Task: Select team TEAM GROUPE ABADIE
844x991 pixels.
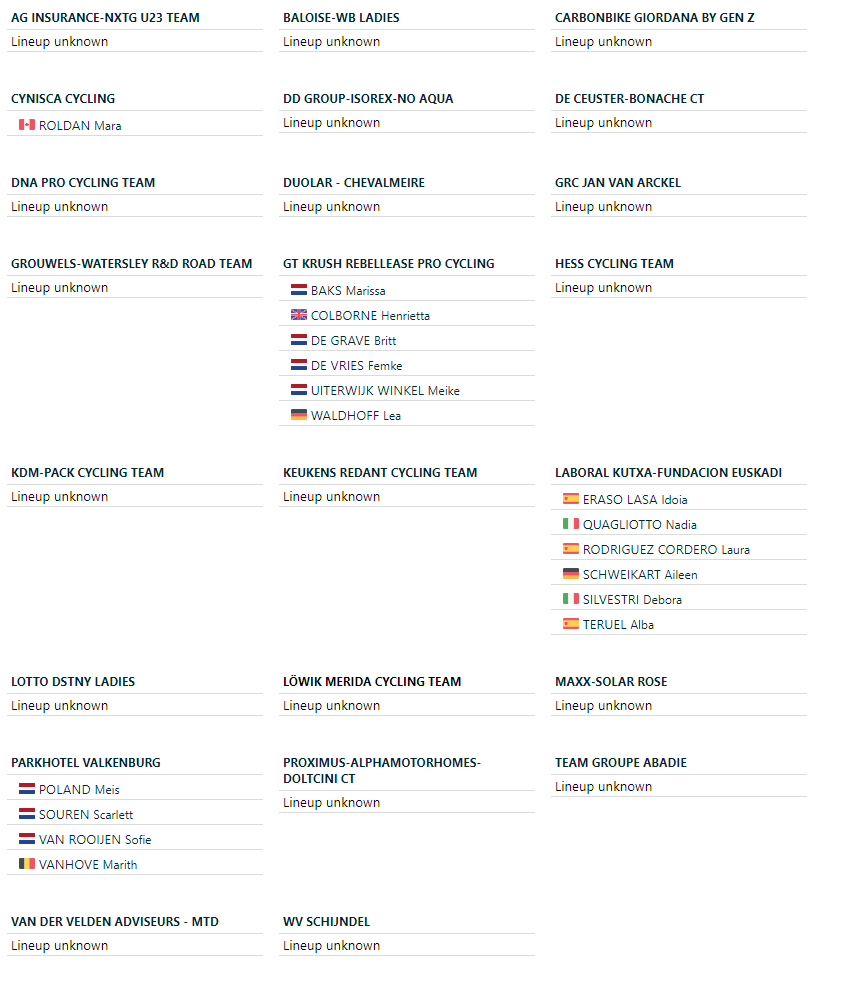Action: tap(621, 763)
